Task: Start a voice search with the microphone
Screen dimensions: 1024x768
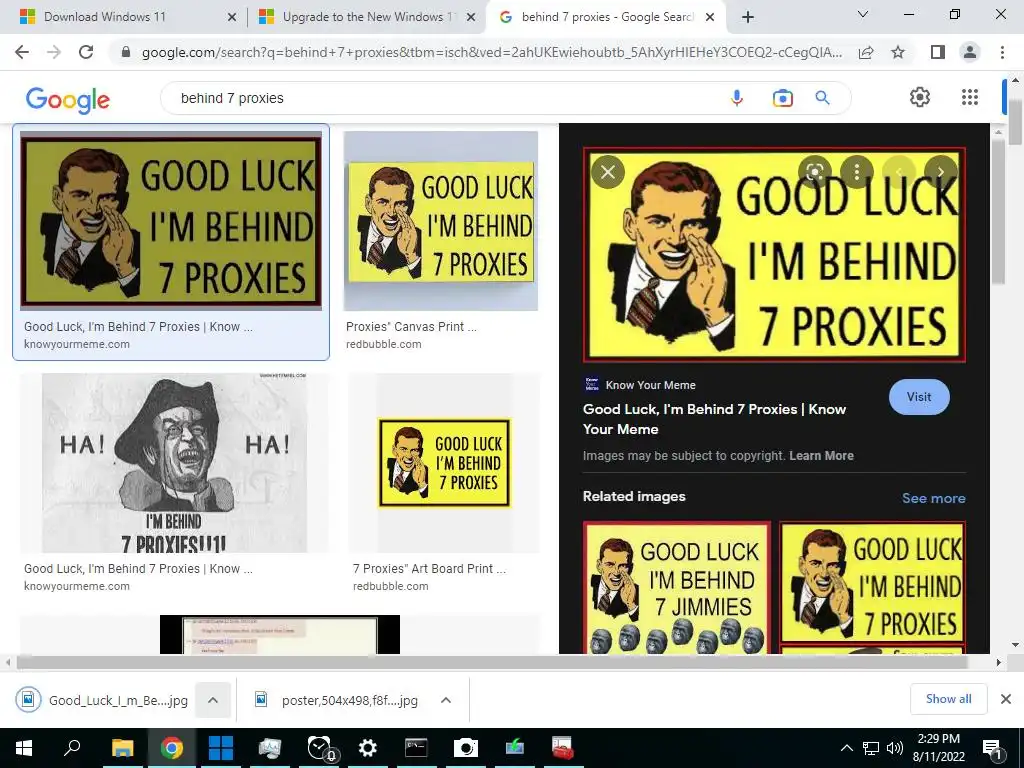Action: (737, 98)
